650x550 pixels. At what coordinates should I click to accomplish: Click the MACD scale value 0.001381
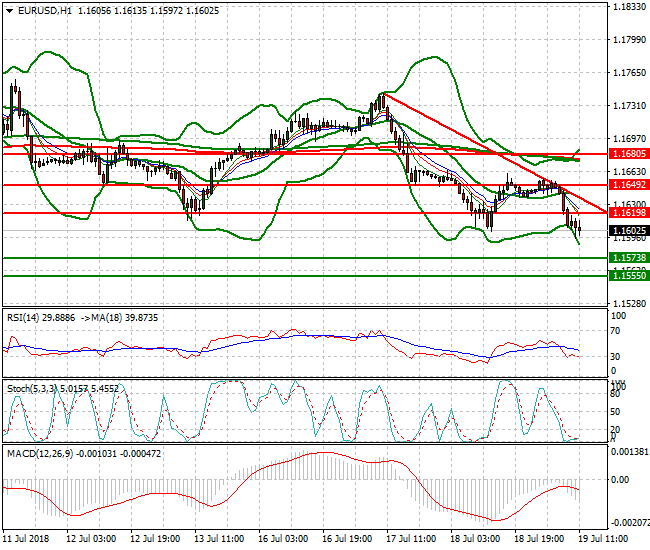coord(630,453)
